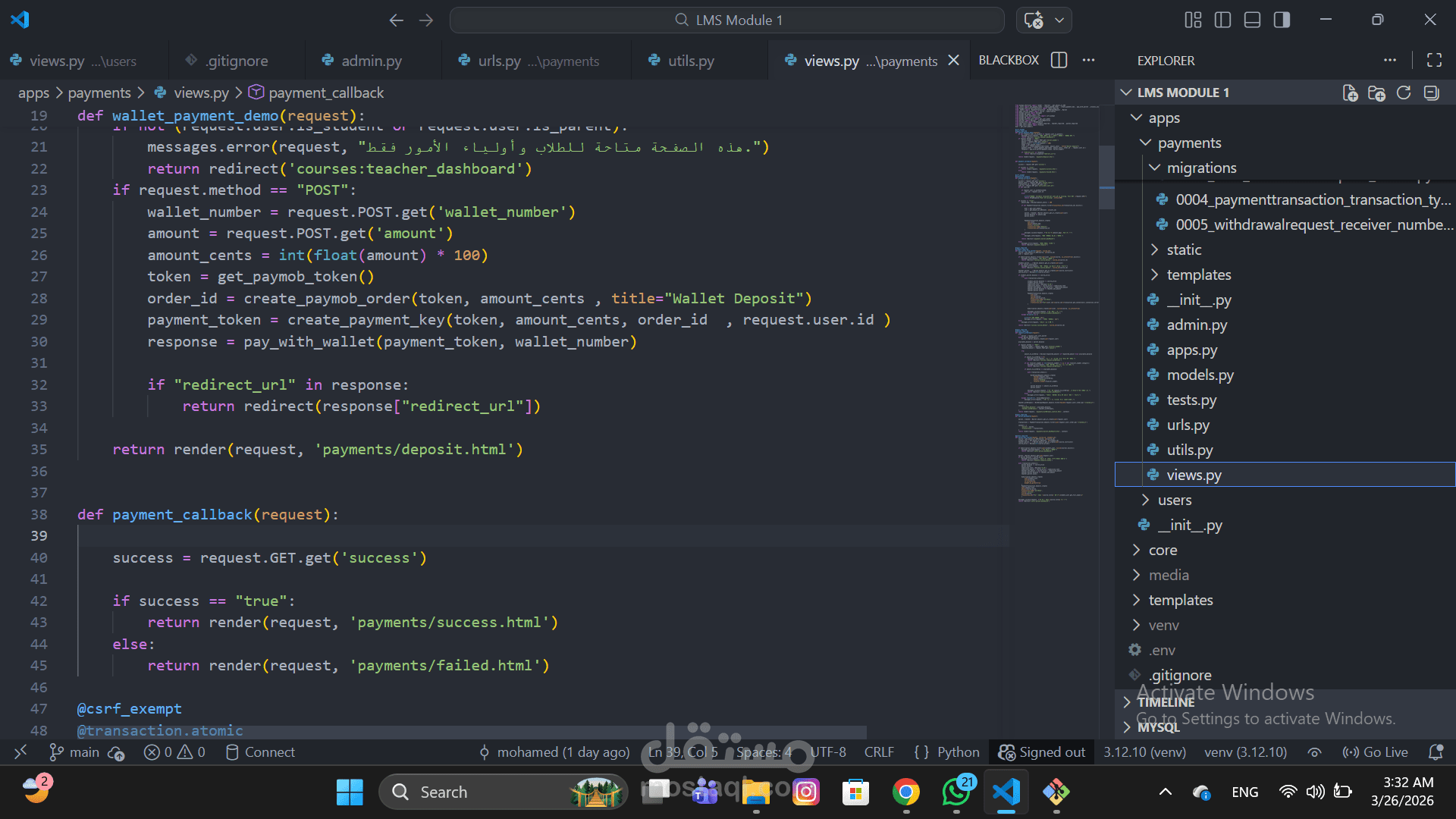Click the LMS Module 1 search box

coord(727,20)
